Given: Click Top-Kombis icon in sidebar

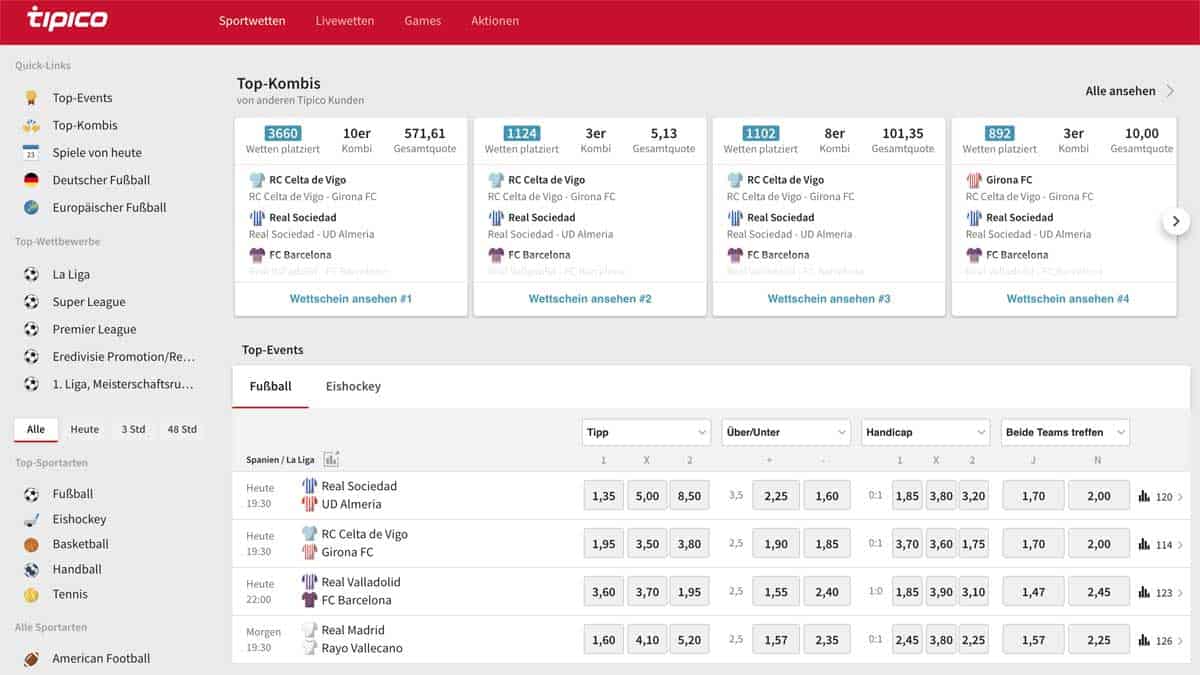Looking at the screenshot, I should coord(31,125).
